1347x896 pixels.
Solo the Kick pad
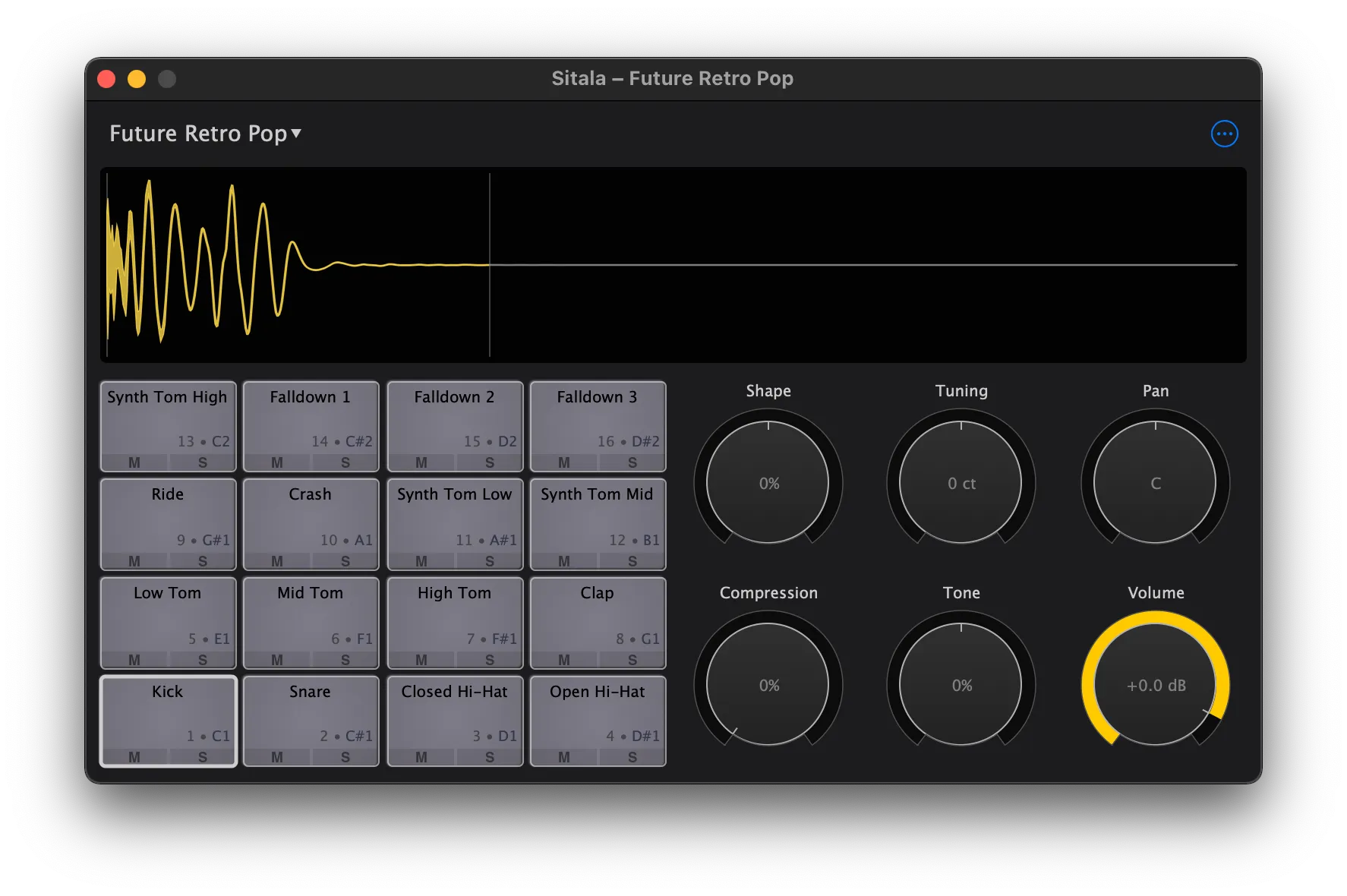tap(203, 757)
